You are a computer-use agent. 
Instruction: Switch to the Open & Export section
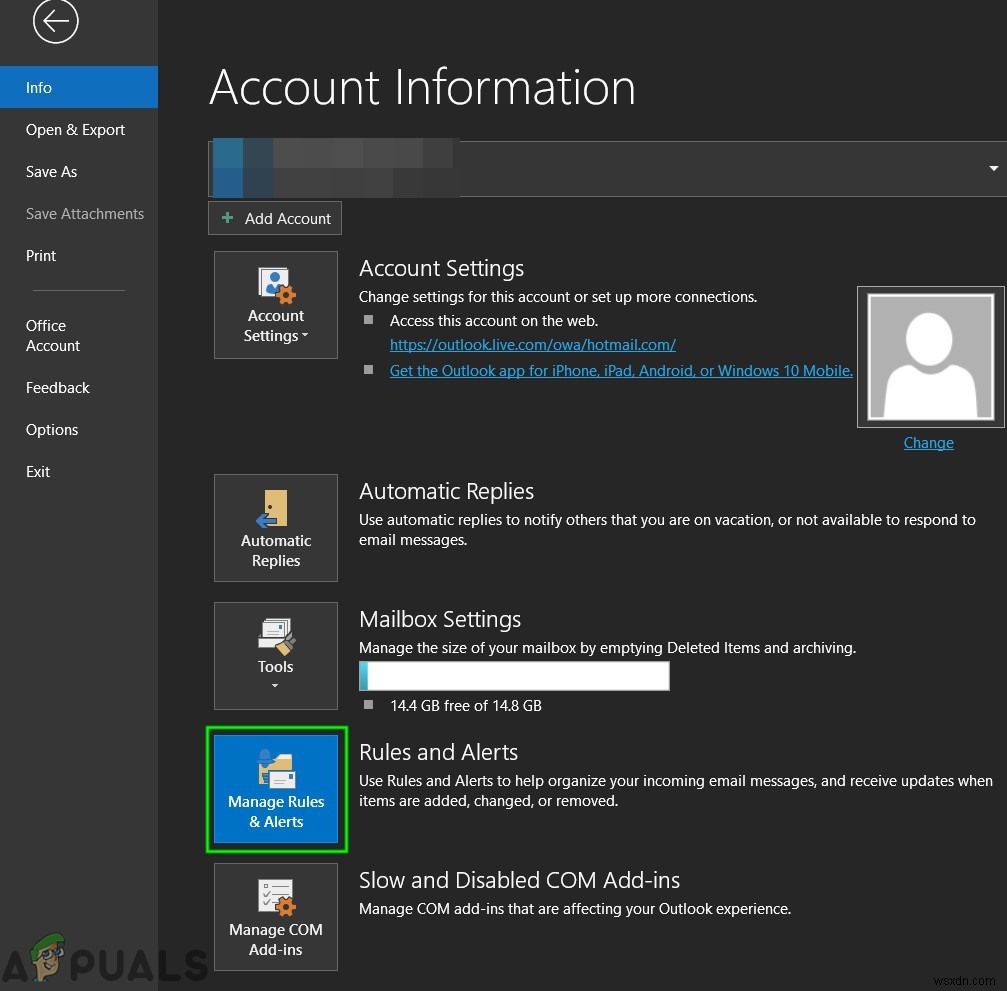[75, 129]
